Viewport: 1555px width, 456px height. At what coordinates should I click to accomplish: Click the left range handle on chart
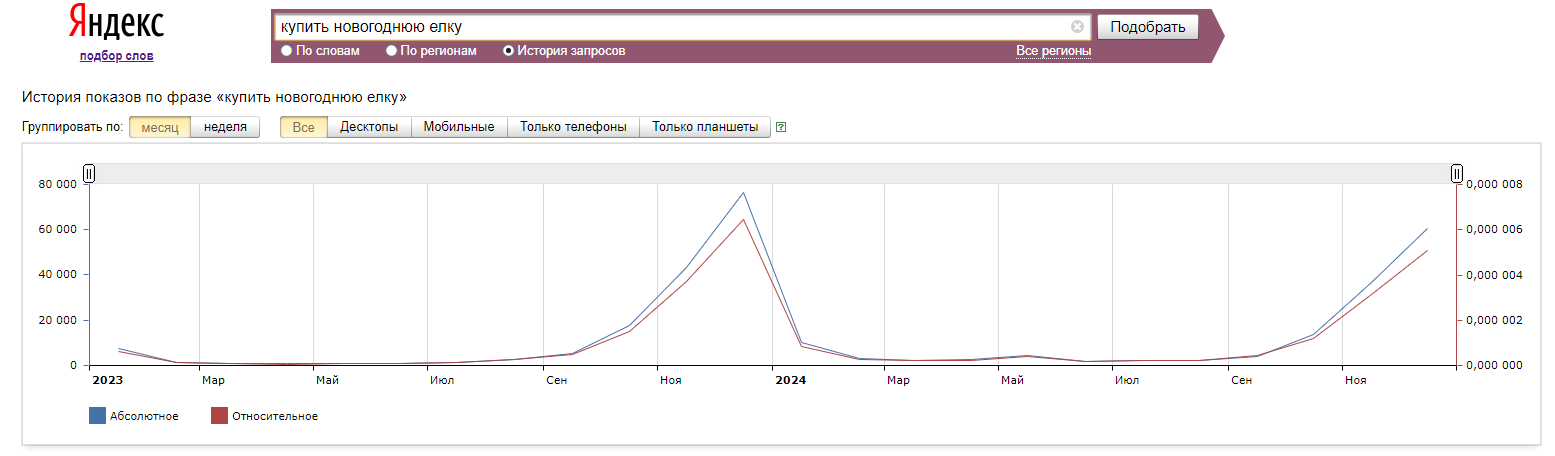(x=89, y=174)
